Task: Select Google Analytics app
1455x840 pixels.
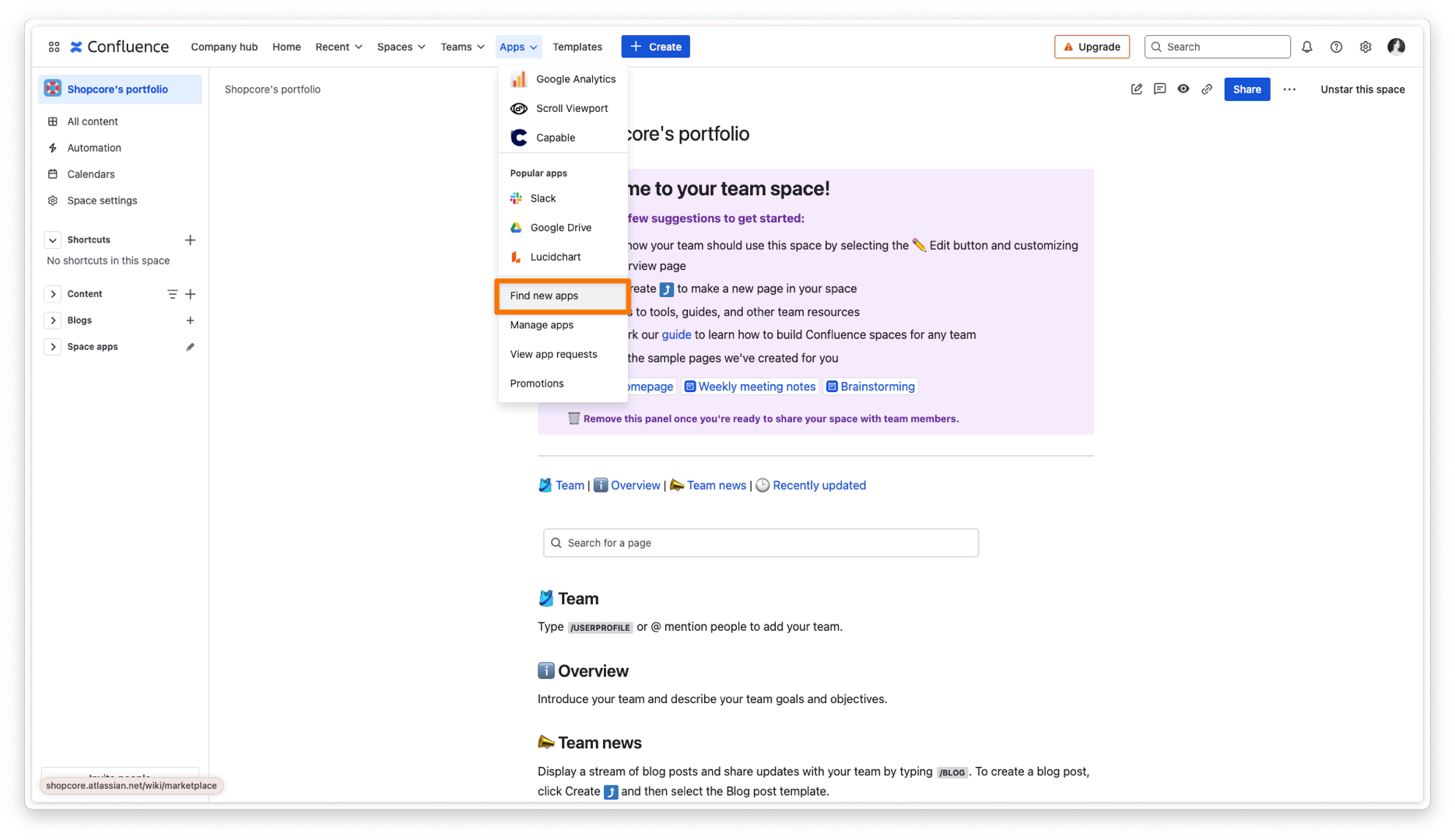Action: pos(563,79)
